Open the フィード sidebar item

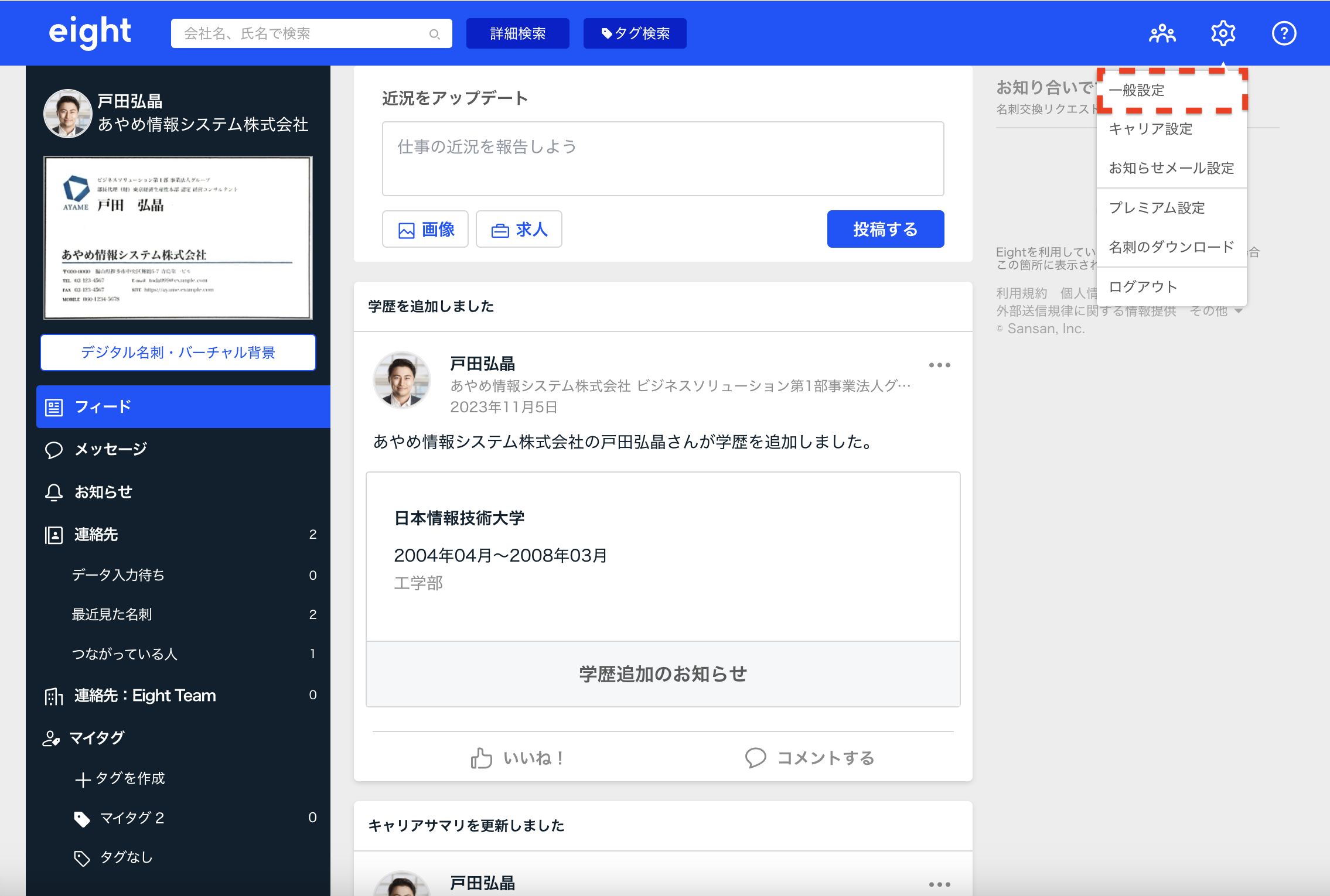tap(183, 407)
